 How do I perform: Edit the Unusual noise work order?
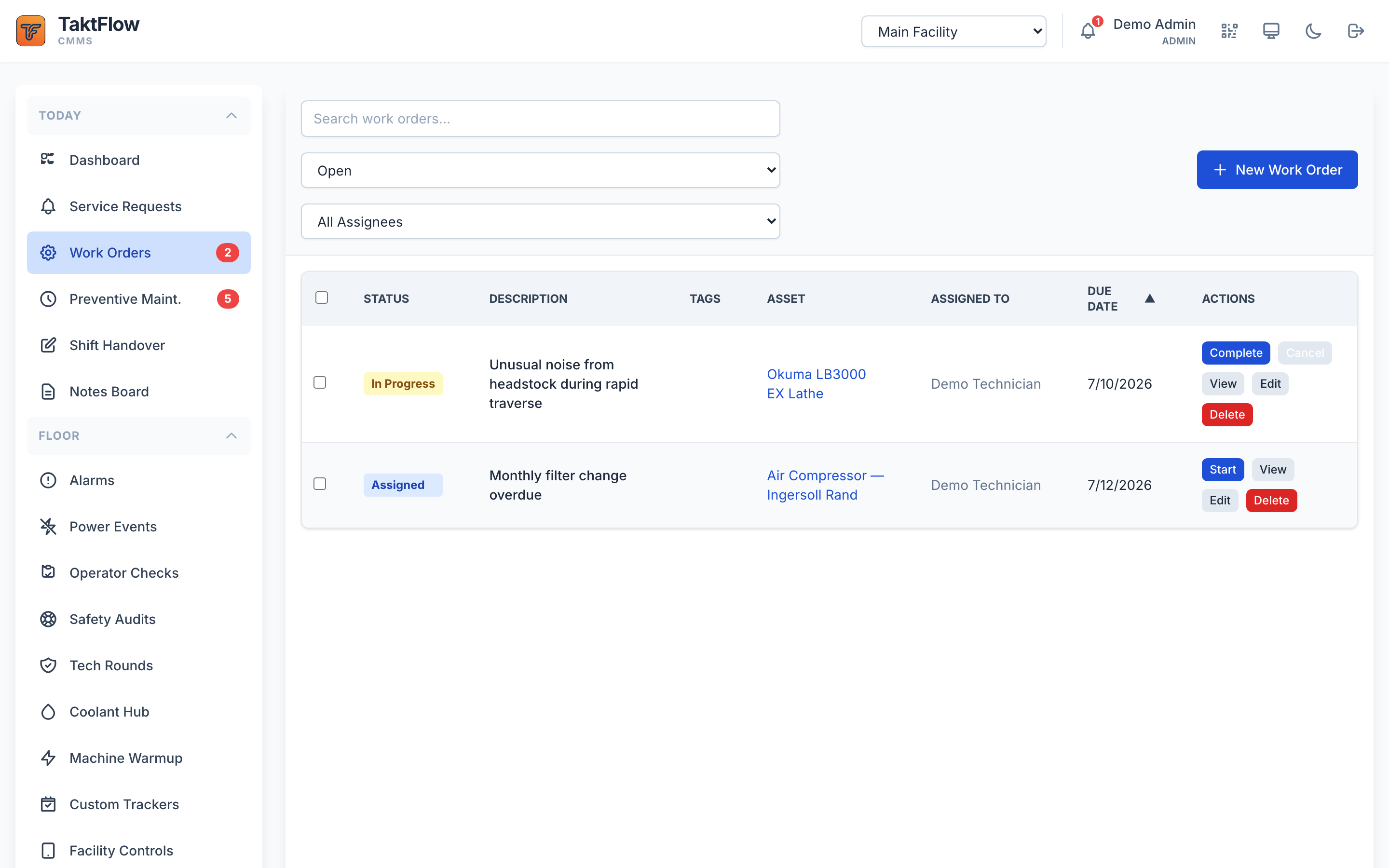[x=1270, y=383]
